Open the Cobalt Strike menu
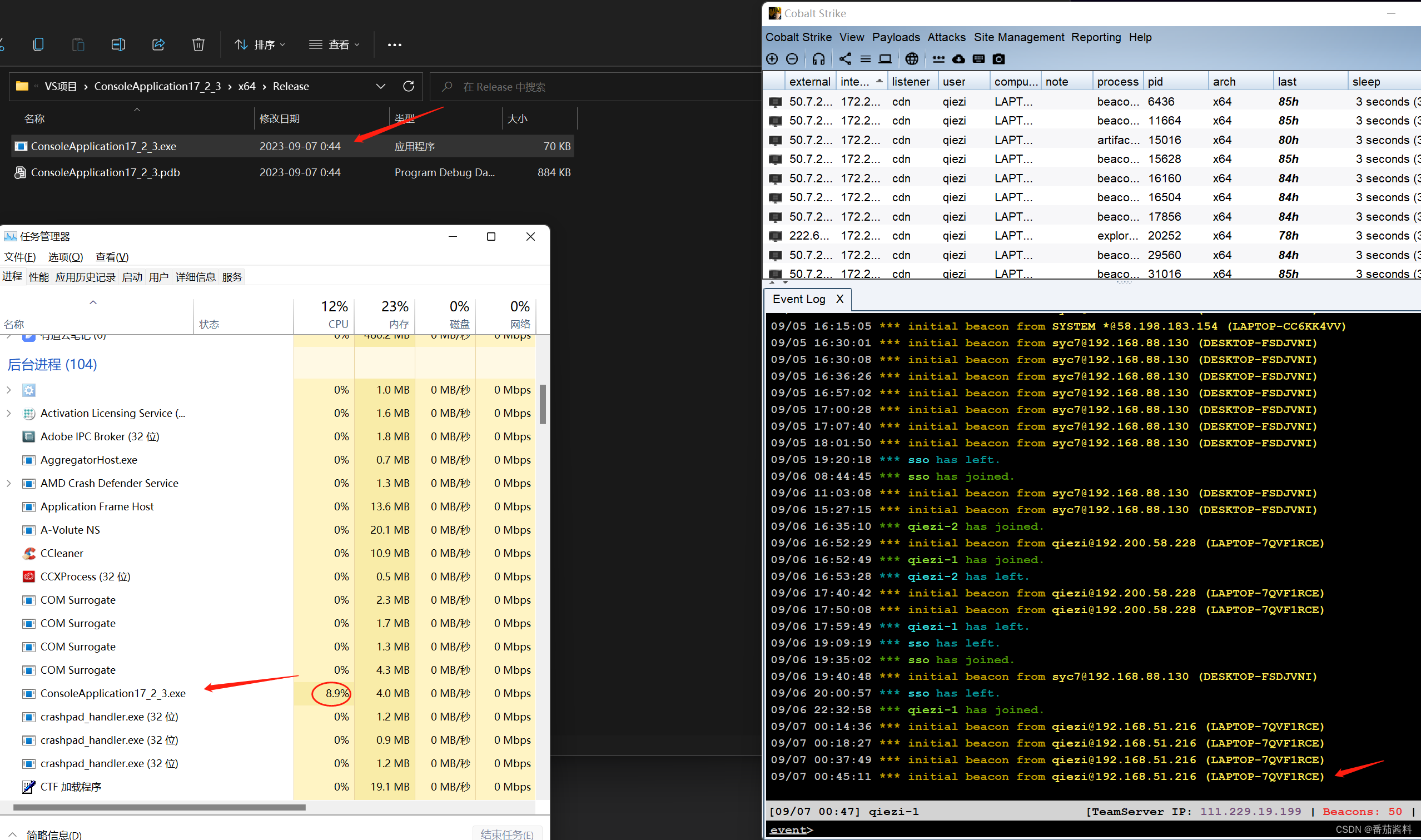 click(798, 37)
